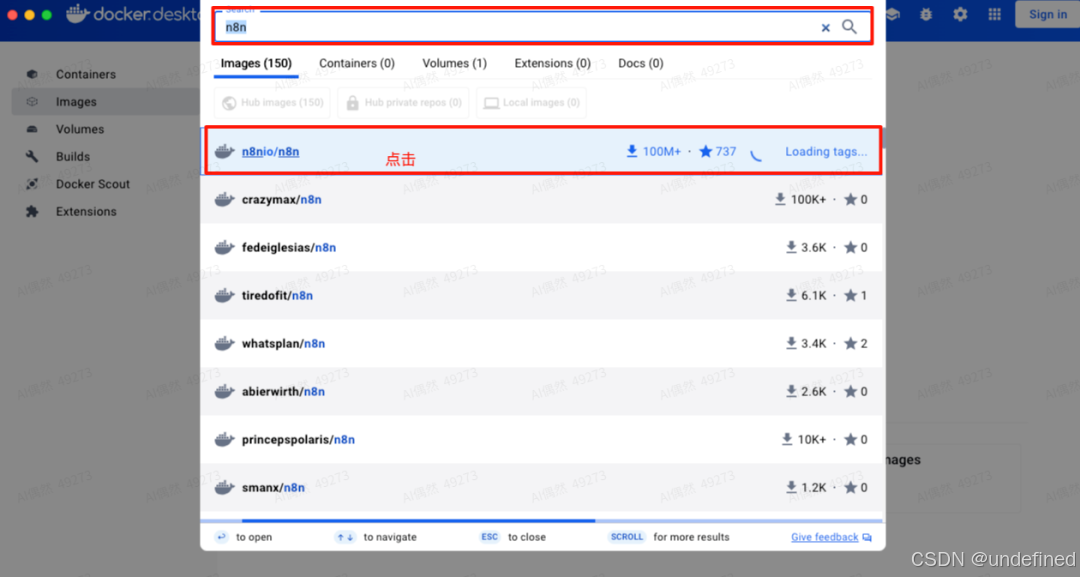Viewport: 1080px width, 577px height.
Task: Click the whale icon beside fedeiglesias/n8n
Action: pyautogui.click(x=225, y=247)
